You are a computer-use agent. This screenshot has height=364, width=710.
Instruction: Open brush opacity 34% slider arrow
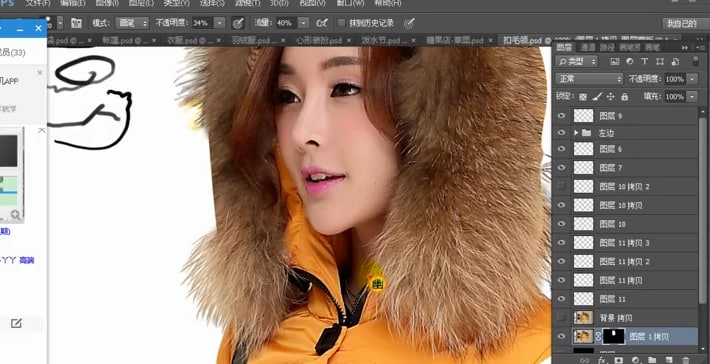[x=220, y=23]
